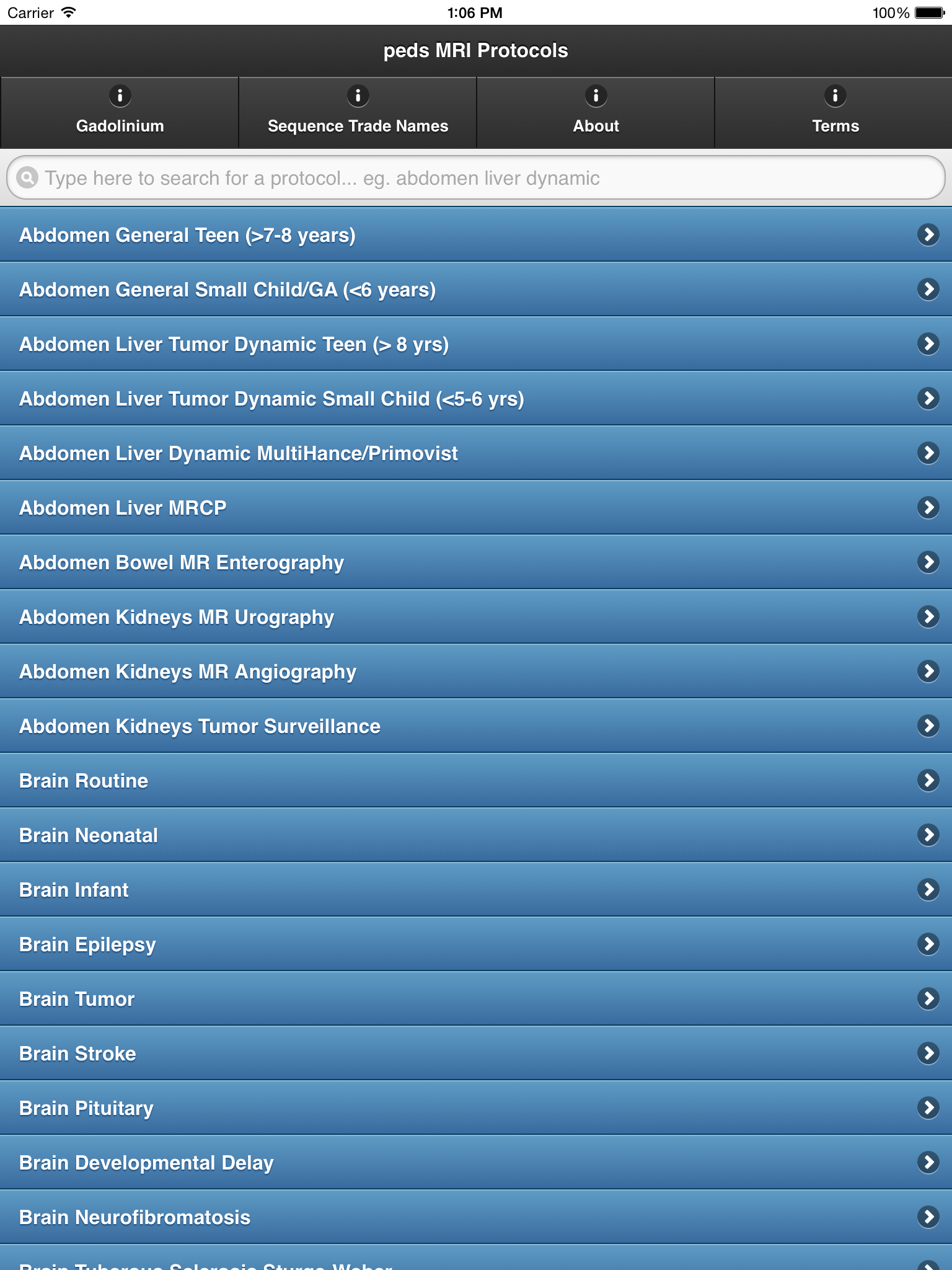The width and height of the screenshot is (952, 1270).
Task: Tap chevron on Brain Pituitary row
Action: tap(928, 1108)
